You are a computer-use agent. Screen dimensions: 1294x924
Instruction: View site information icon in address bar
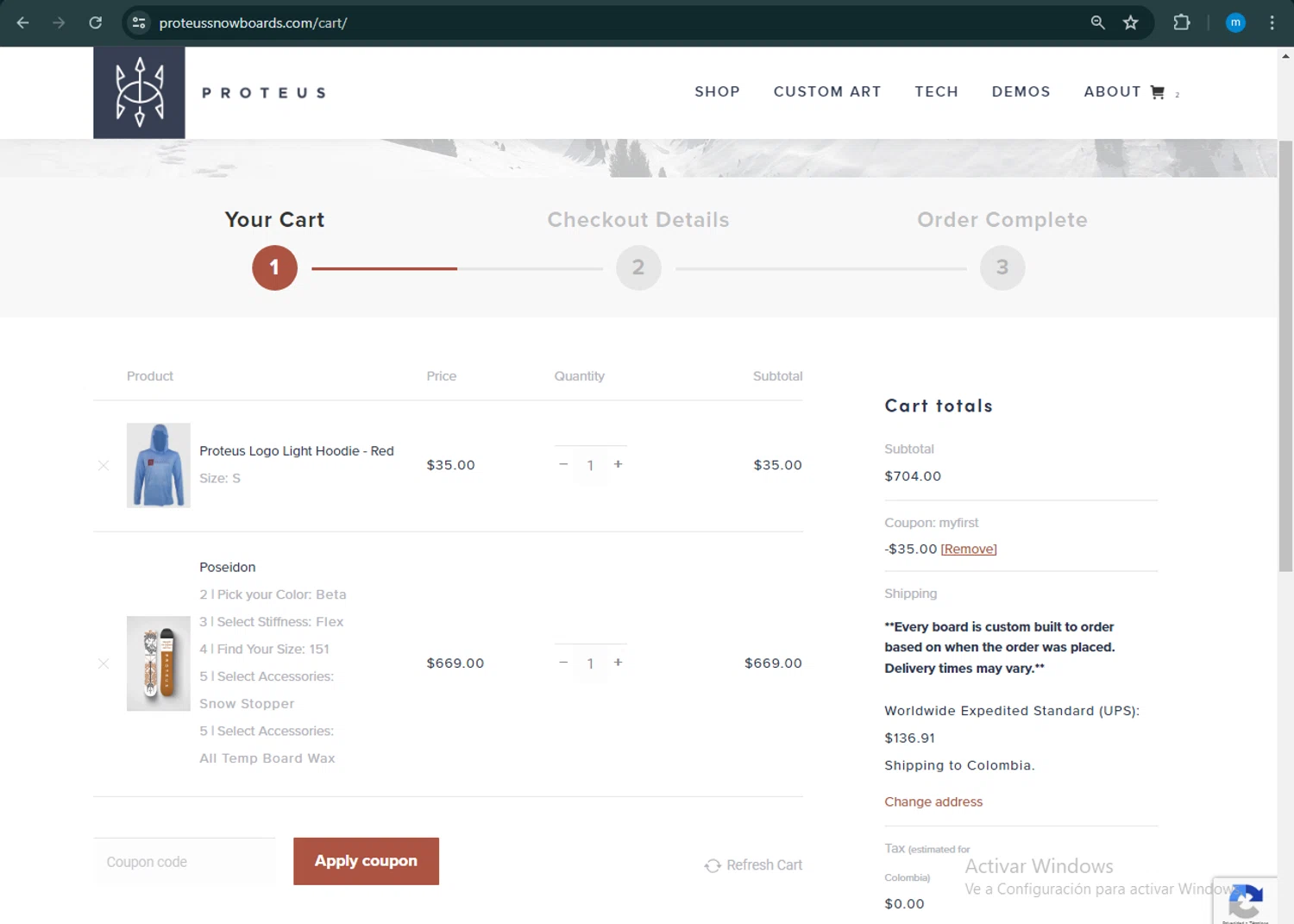click(x=139, y=22)
